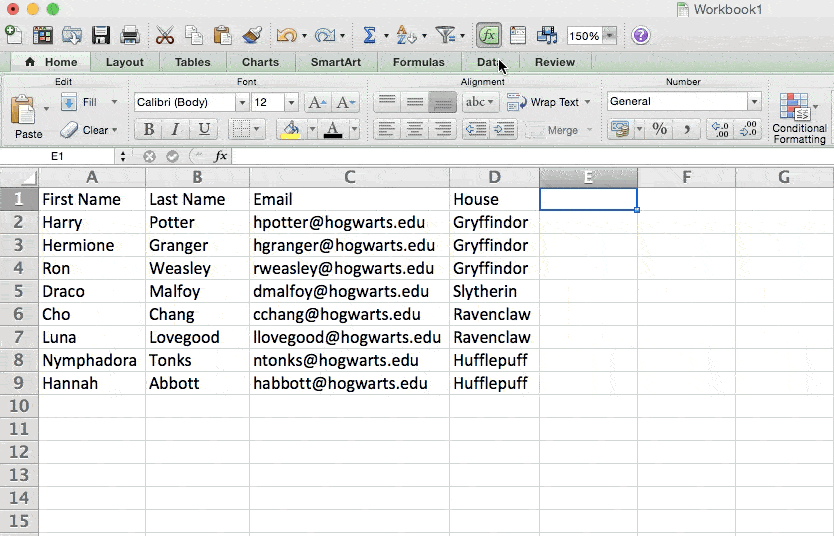
Task: Open the Help question mark icon
Action: (x=641, y=36)
